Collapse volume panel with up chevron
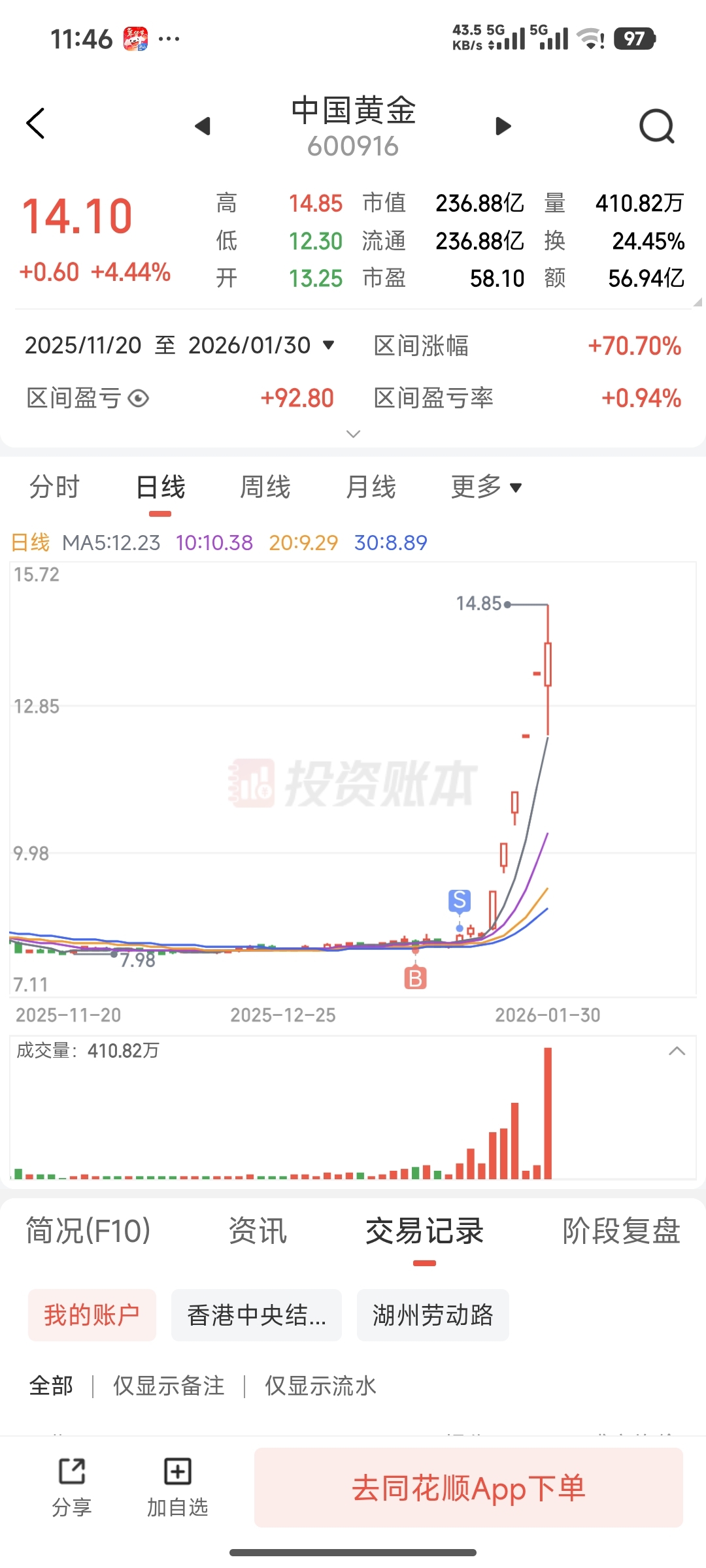Viewport: 706px width, 1568px height. tap(677, 1051)
